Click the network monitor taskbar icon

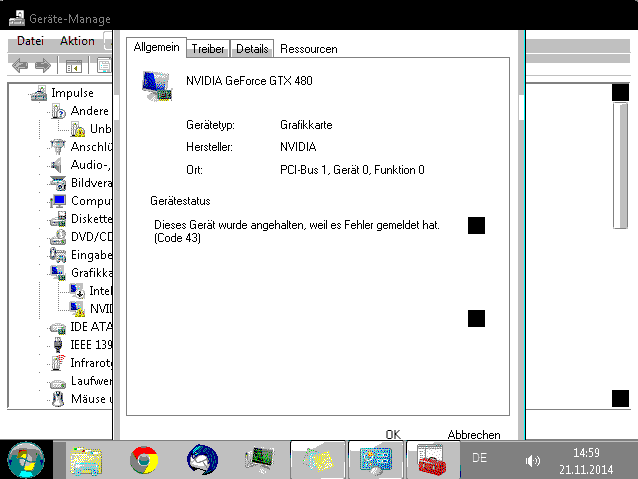click(260, 460)
